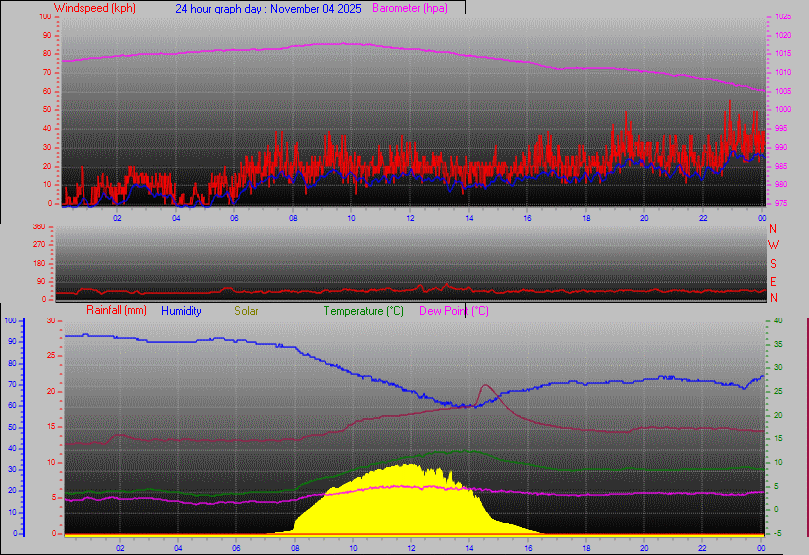Image resolution: width=809 pixels, height=555 pixels.
Task: Click the 'Windspeed (kph)' legend label
Action: (x=94, y=8)
